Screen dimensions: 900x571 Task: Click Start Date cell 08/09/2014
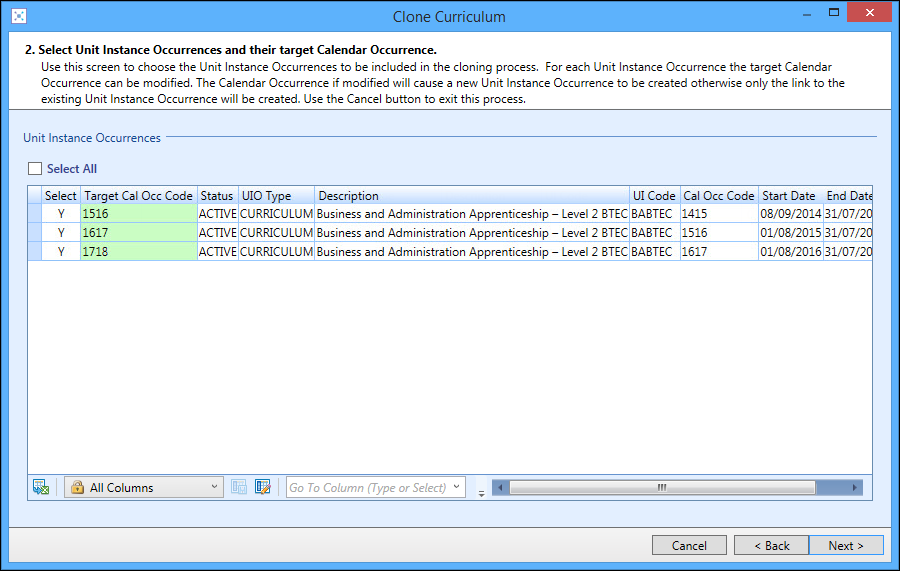(790, 213)
